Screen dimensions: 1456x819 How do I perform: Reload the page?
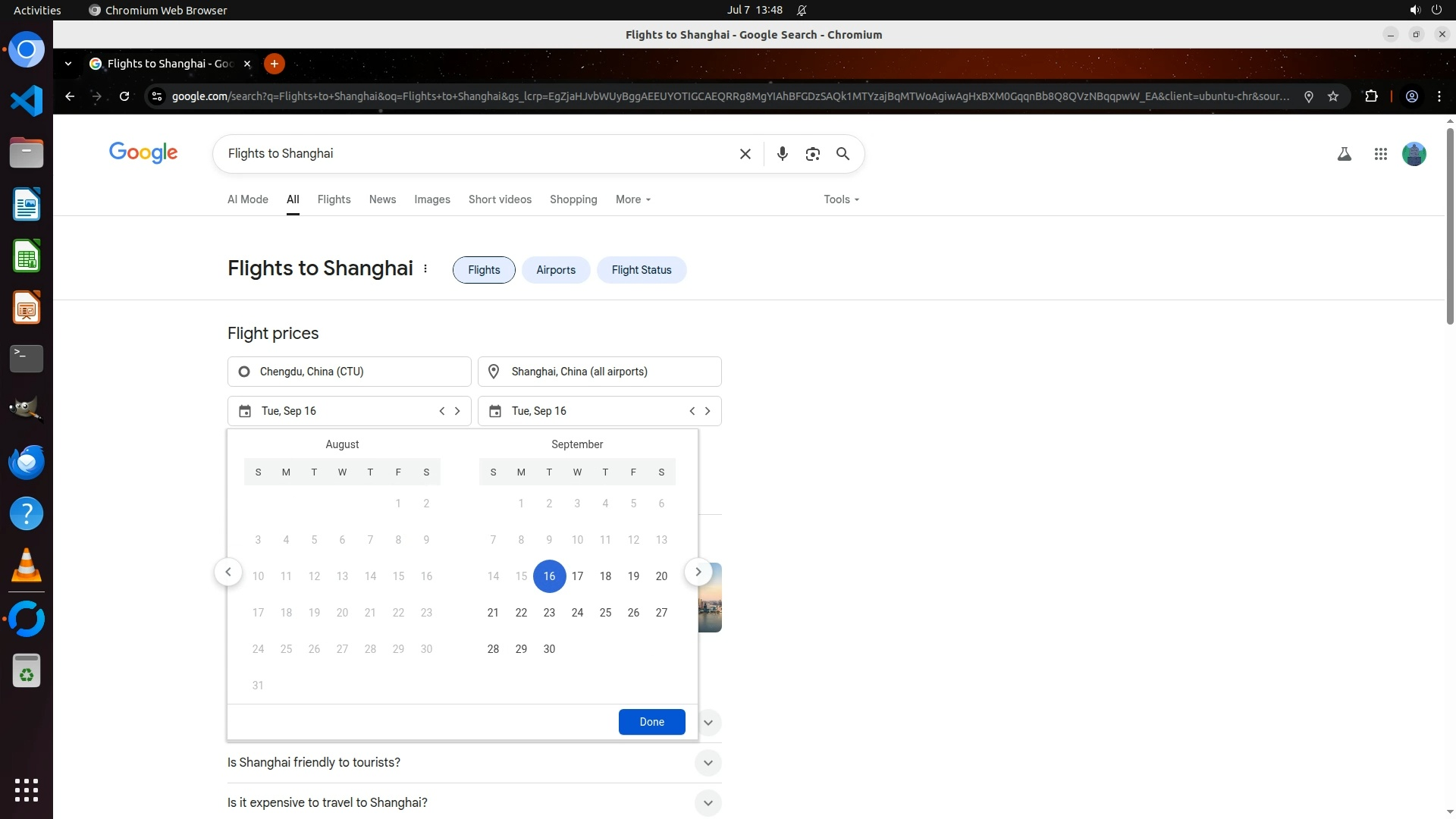(x=124, y=96)
